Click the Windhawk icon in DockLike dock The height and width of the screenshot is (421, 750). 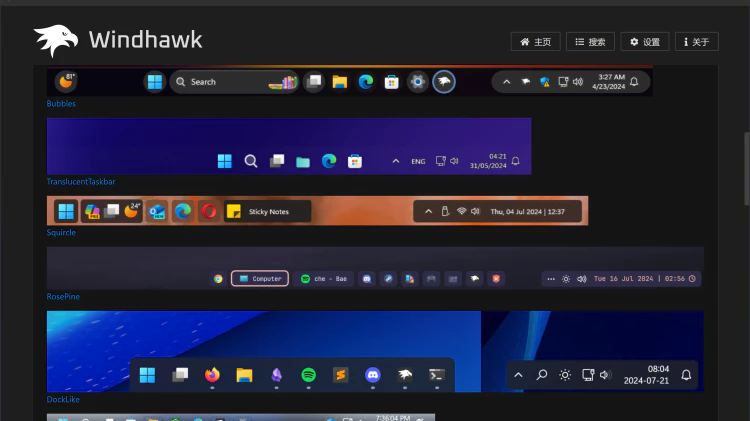coord(405,375)
